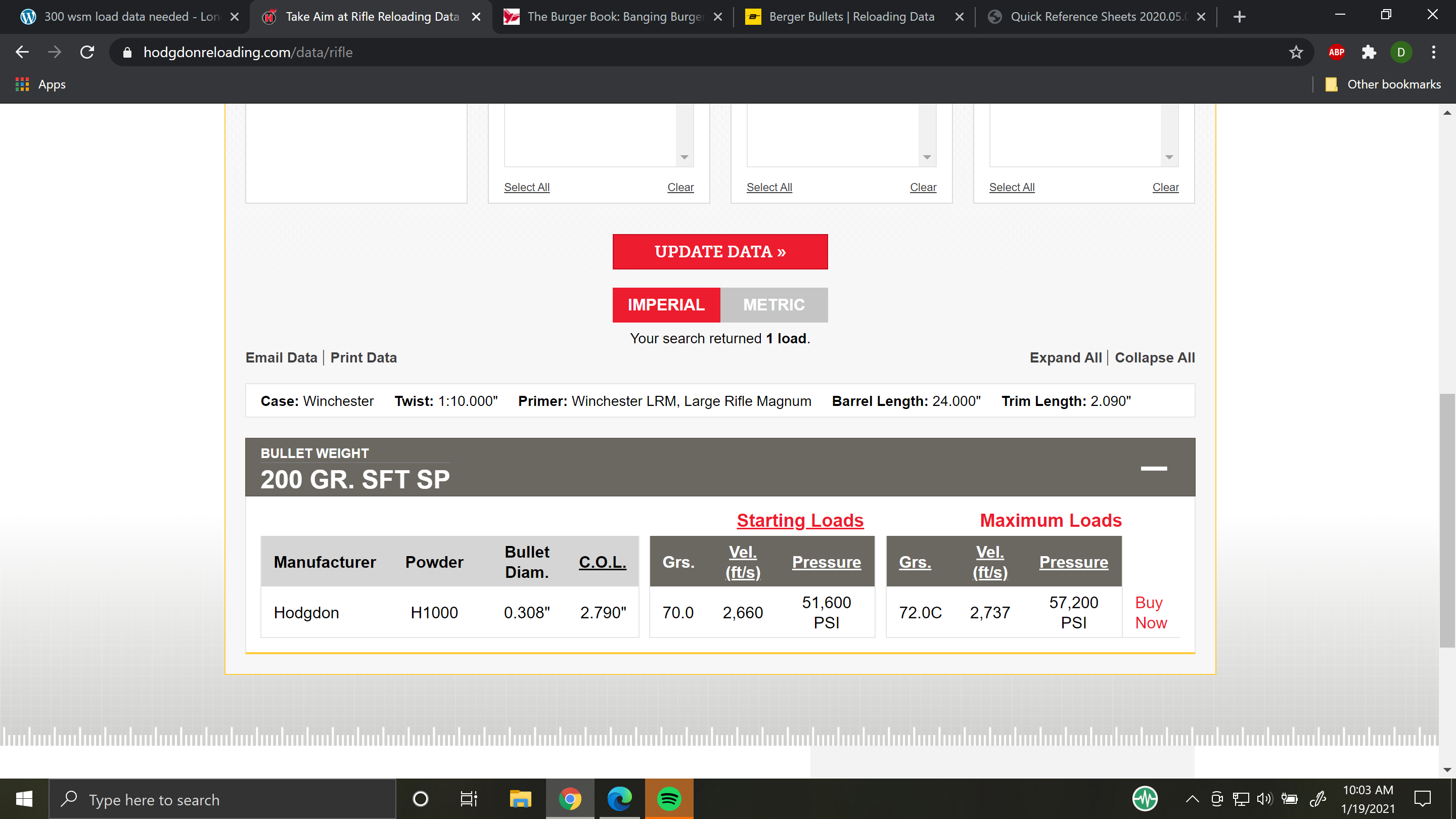The image size is (1456, 819).
Task: Open Spotify from the taskbar
Action: pyautogui.click(x=669, y=799)
